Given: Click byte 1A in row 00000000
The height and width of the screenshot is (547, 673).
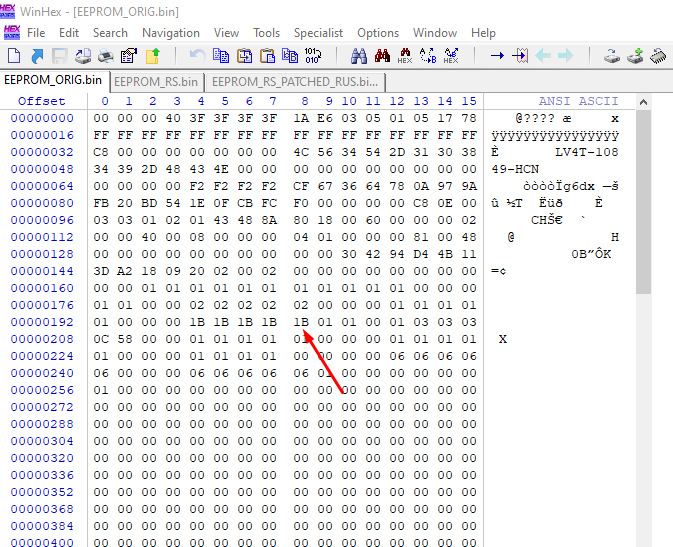Looking at the screenshot, I should (301, 119).
